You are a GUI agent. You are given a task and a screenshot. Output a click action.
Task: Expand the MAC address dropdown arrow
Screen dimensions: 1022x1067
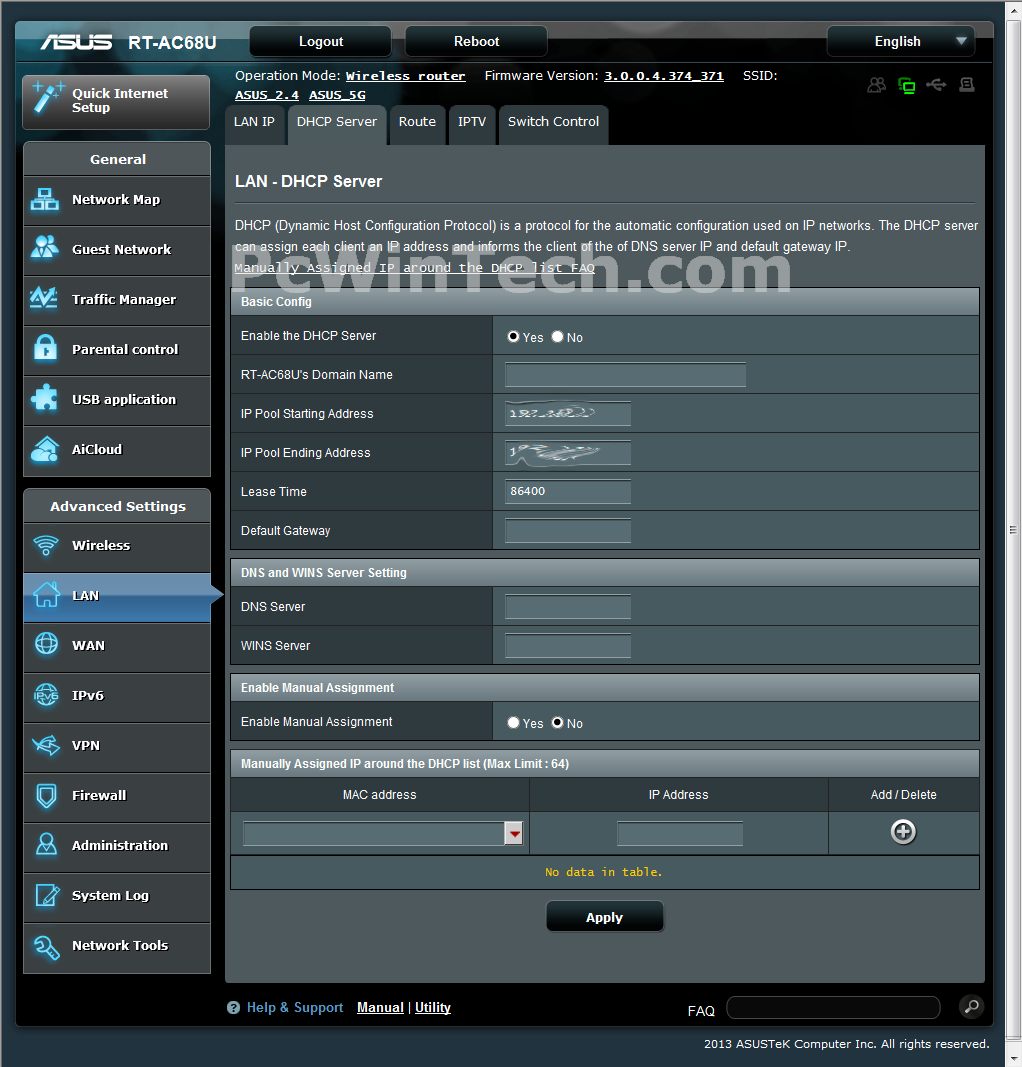coord(514,833)
